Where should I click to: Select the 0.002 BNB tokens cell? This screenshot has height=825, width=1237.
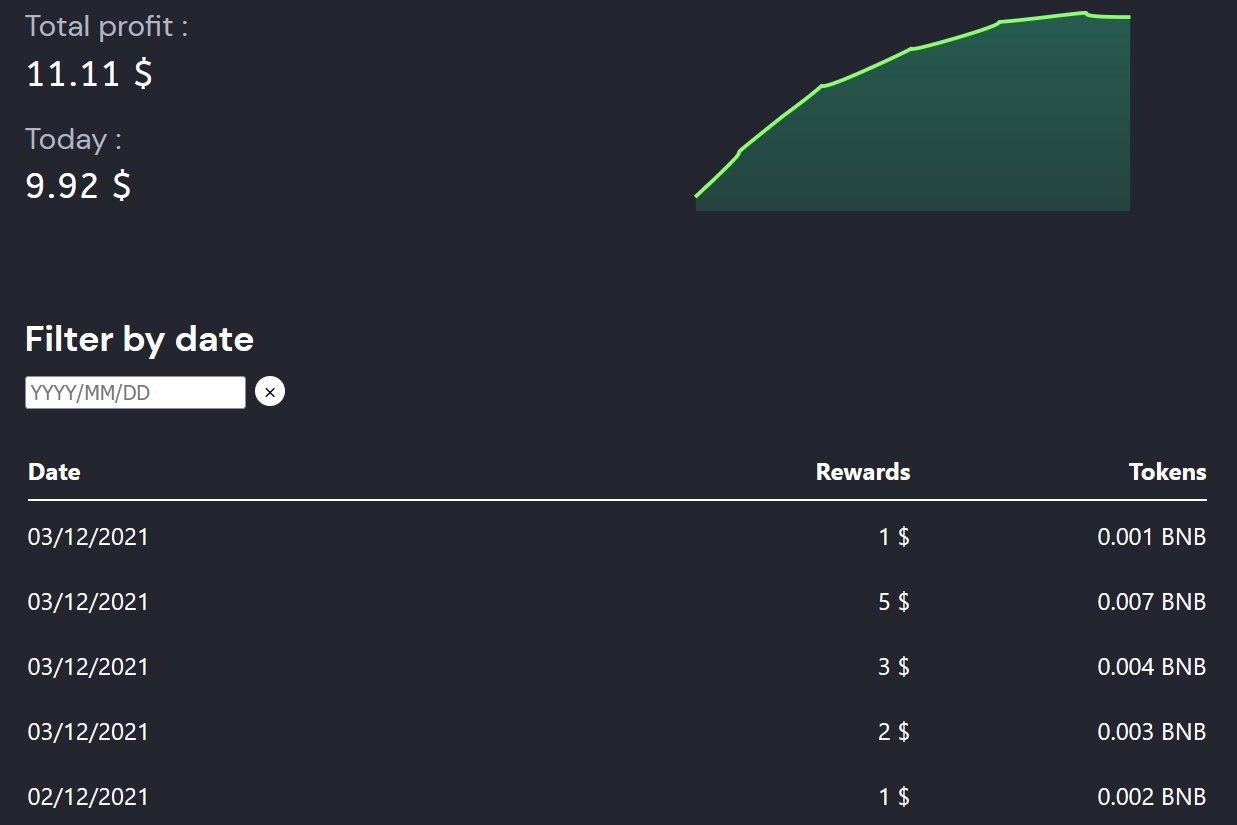[1151, 797]
